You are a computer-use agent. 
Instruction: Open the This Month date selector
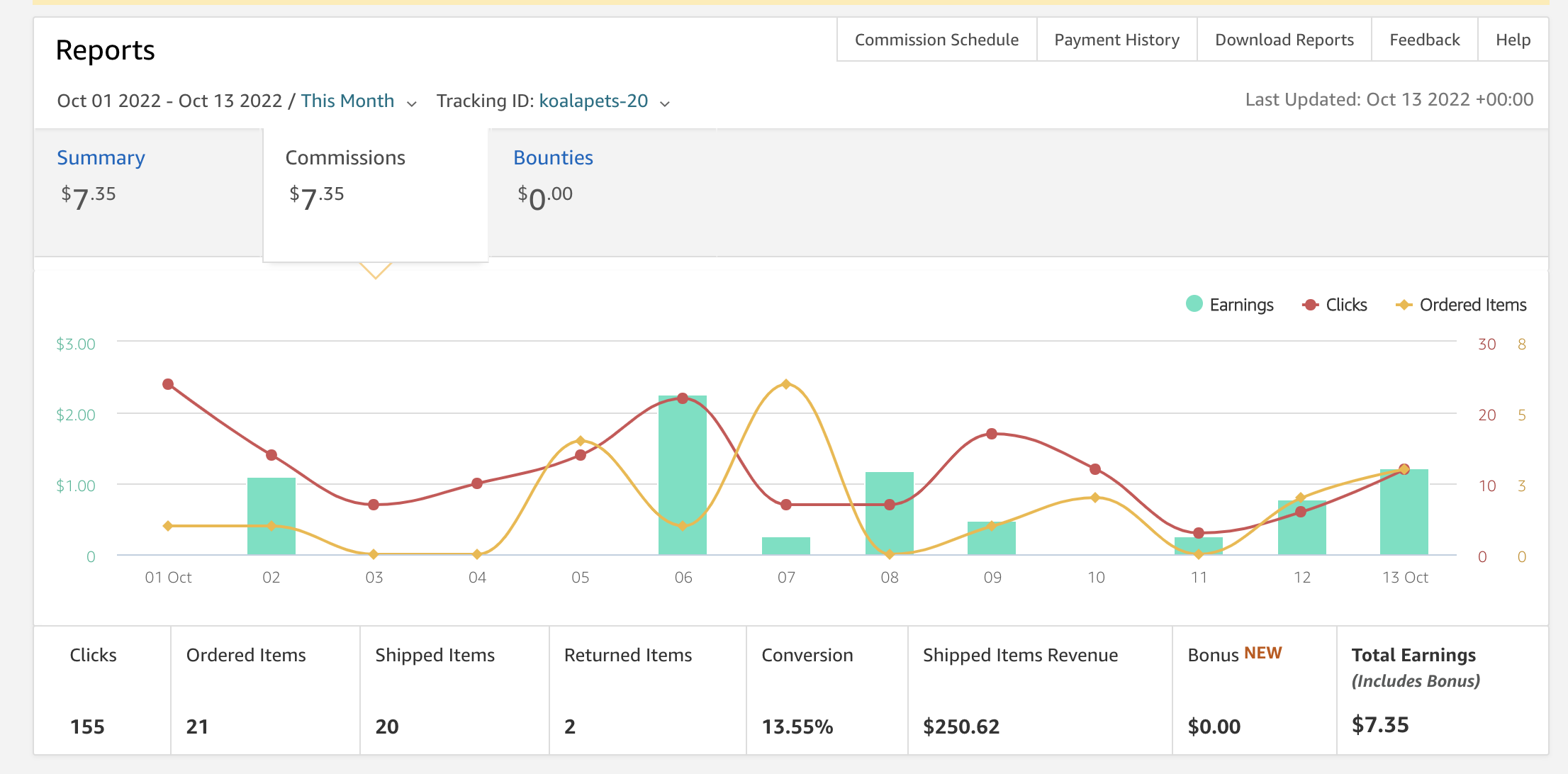(x=347, y=101)
